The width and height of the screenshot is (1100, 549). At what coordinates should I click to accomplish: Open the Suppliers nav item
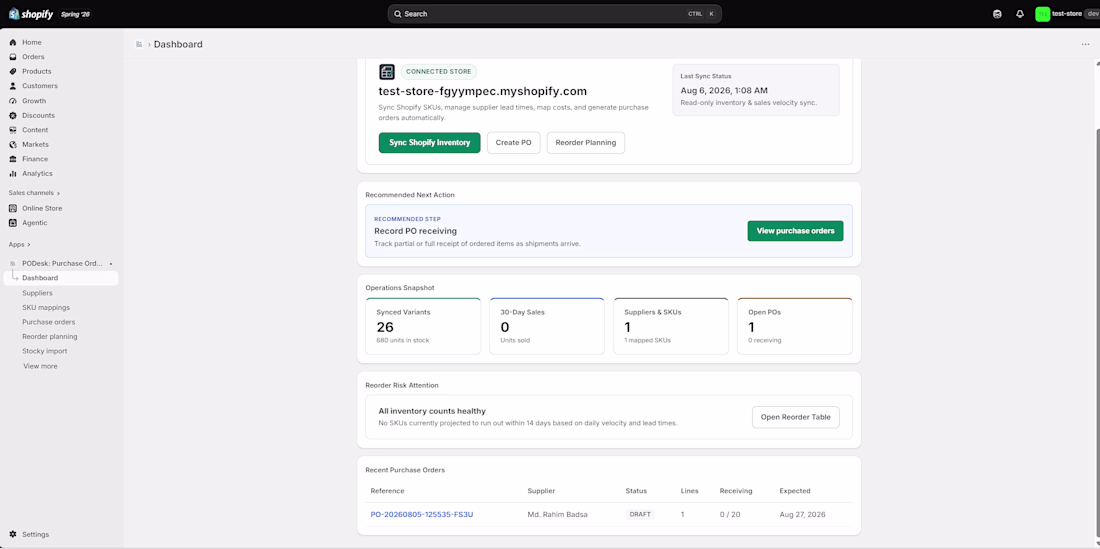tap(37, 293)
